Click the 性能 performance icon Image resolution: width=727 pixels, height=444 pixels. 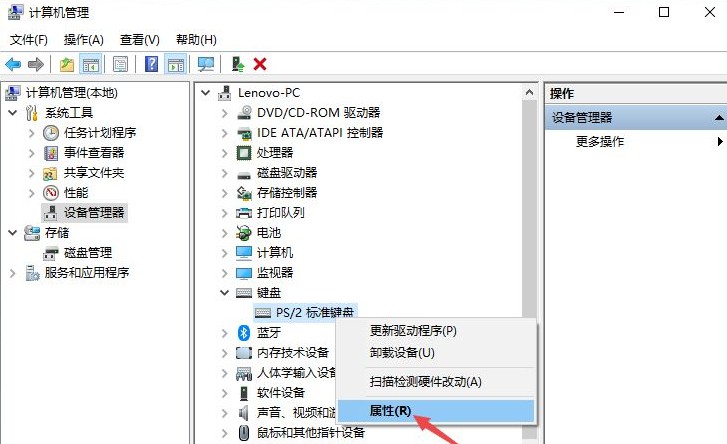(x=51, y=193)
